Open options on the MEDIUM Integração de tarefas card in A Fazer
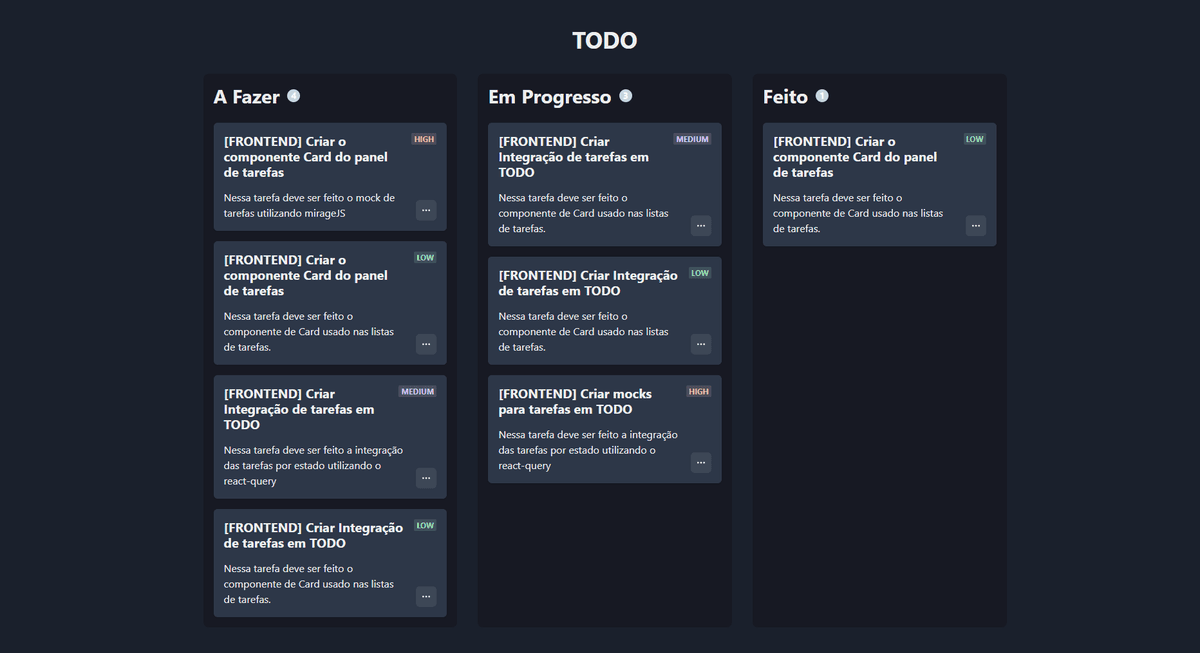This screenshot has width=1200, height=653. coord(426,478)
